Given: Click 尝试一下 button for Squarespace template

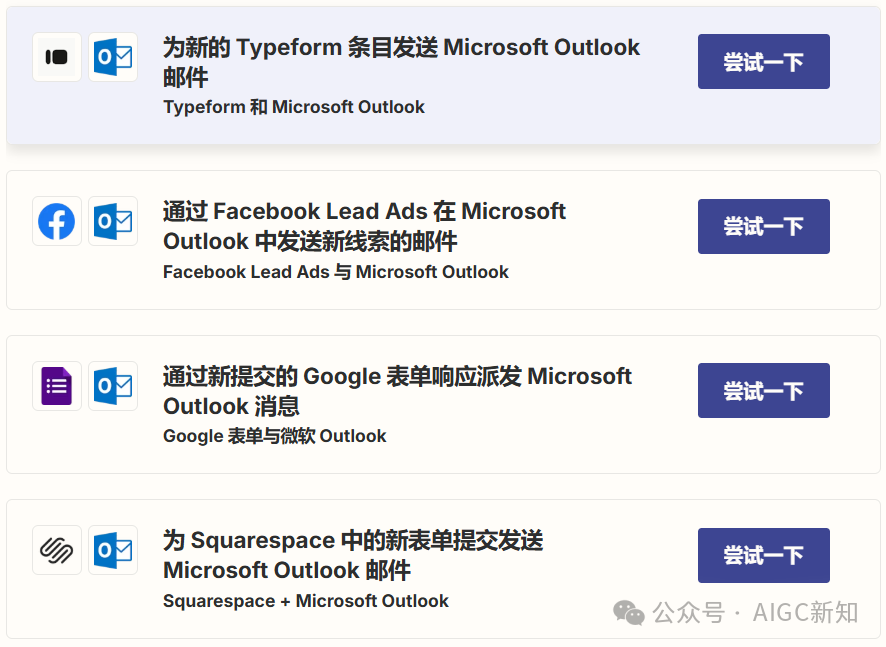Looking at the screenshot, I should [763, 555].
